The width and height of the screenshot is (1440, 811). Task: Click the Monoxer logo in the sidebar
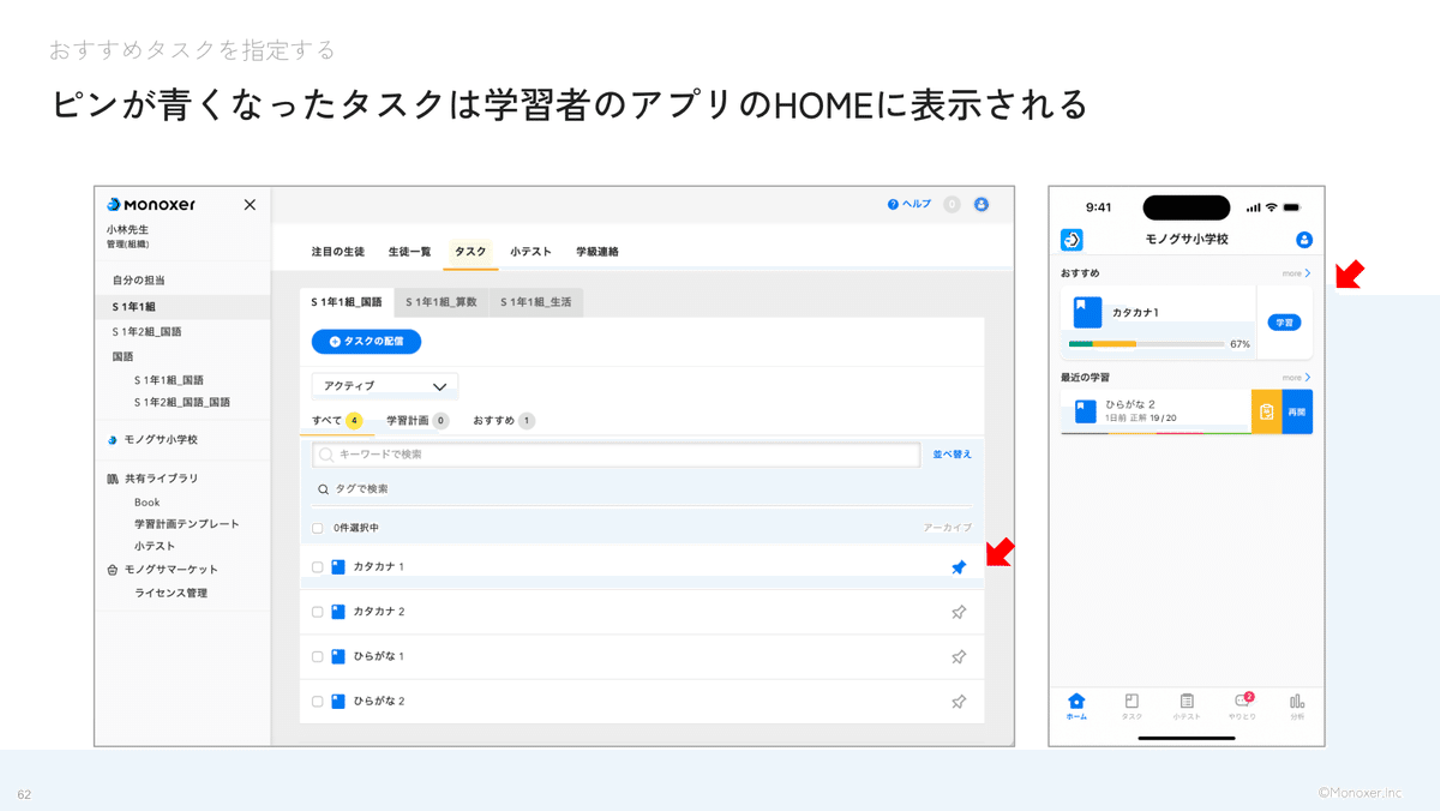point(151,205)
